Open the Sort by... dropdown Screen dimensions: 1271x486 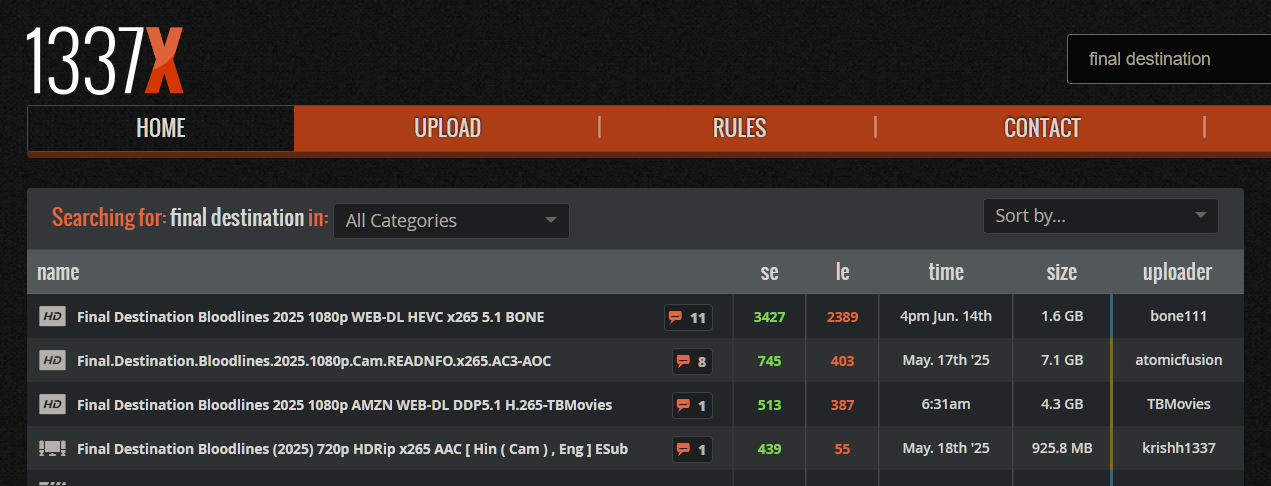[x=1100, y=216]
